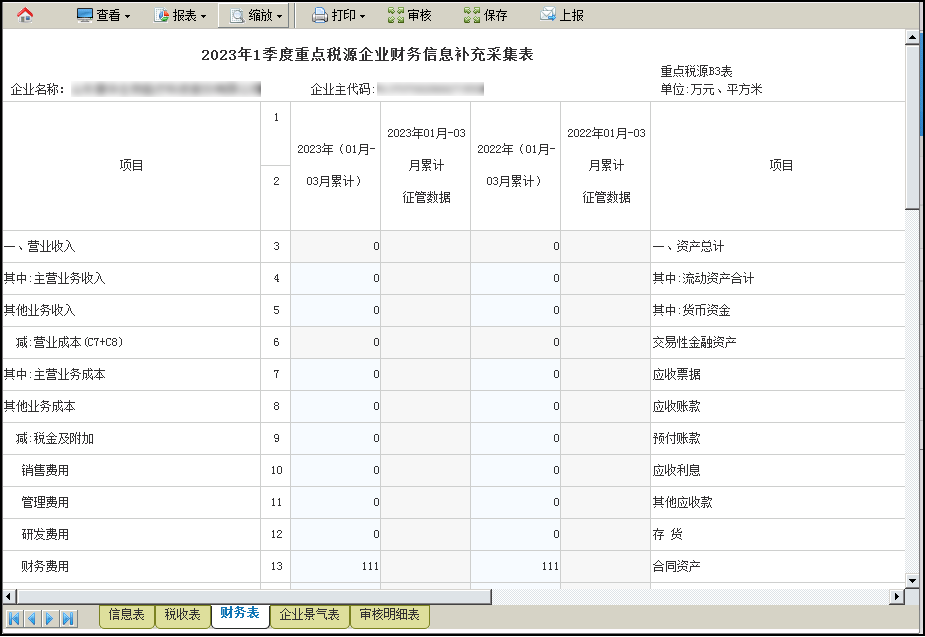Click the chart icon beside 报表
The image size is (925, 637).
[x=161, y=15]
